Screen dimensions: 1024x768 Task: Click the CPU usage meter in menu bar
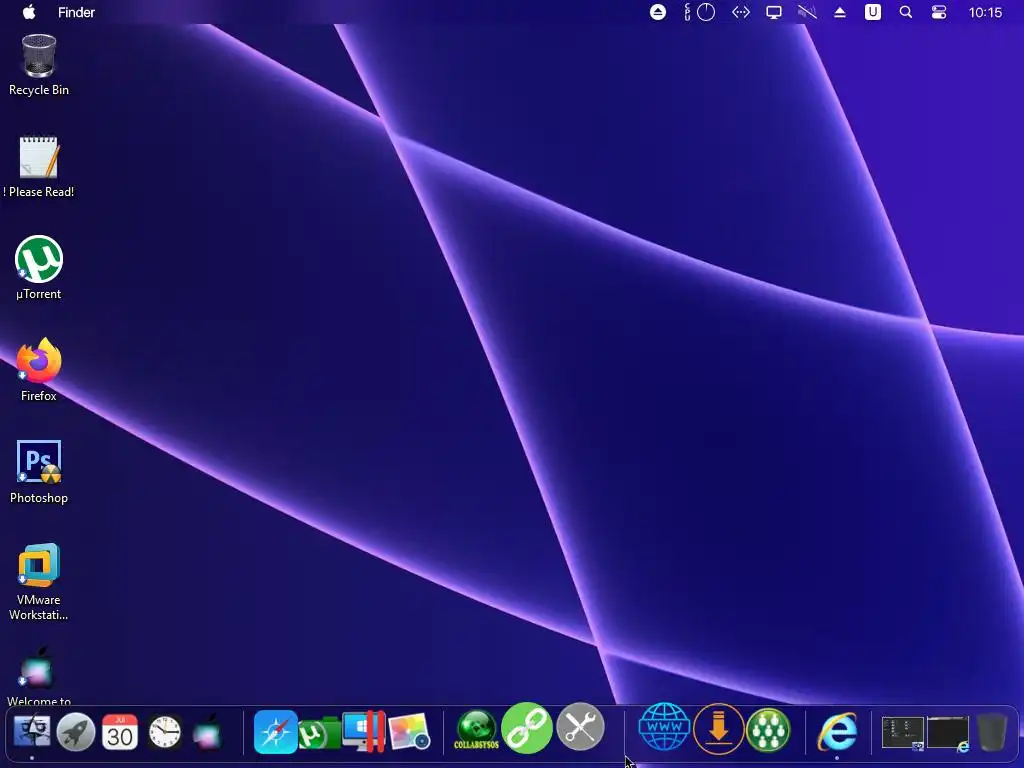click(x=699, y=12)
